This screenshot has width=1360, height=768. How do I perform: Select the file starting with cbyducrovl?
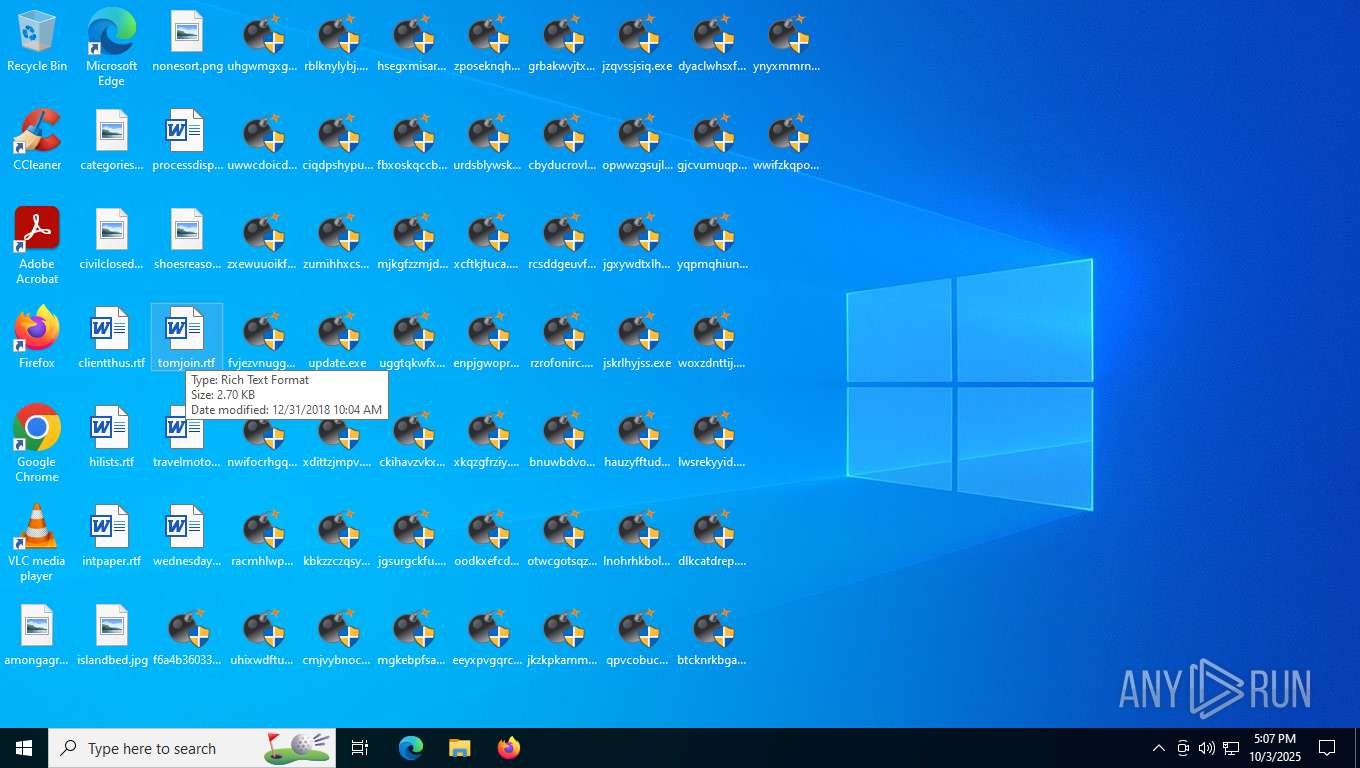[x=562, y=141]
